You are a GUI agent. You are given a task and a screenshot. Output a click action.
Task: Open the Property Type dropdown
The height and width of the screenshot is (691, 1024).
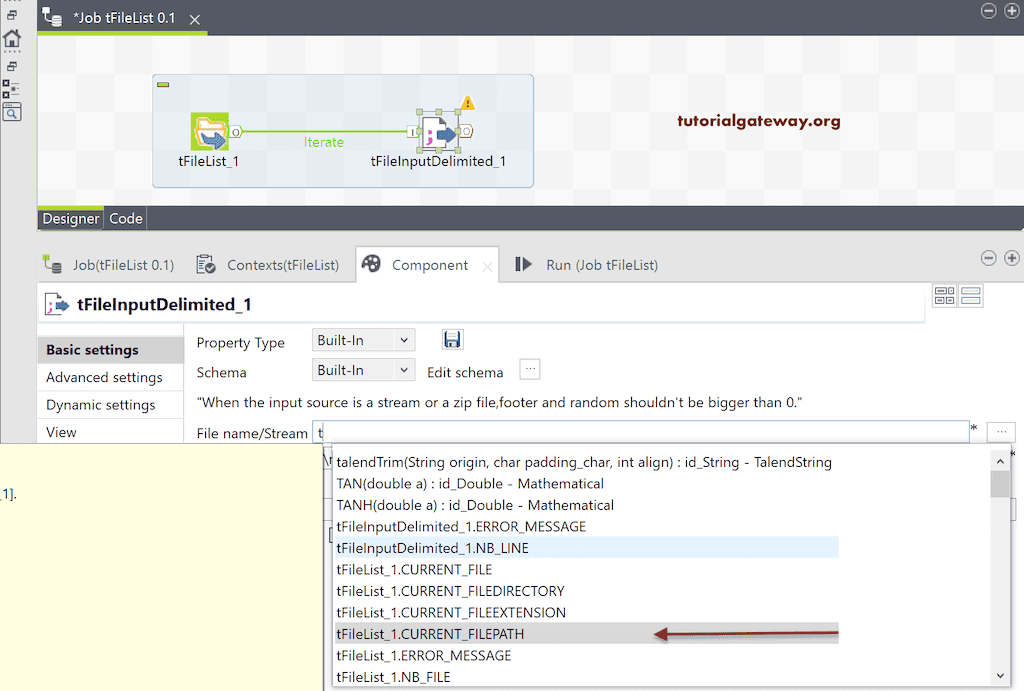[x=363, y=339]
